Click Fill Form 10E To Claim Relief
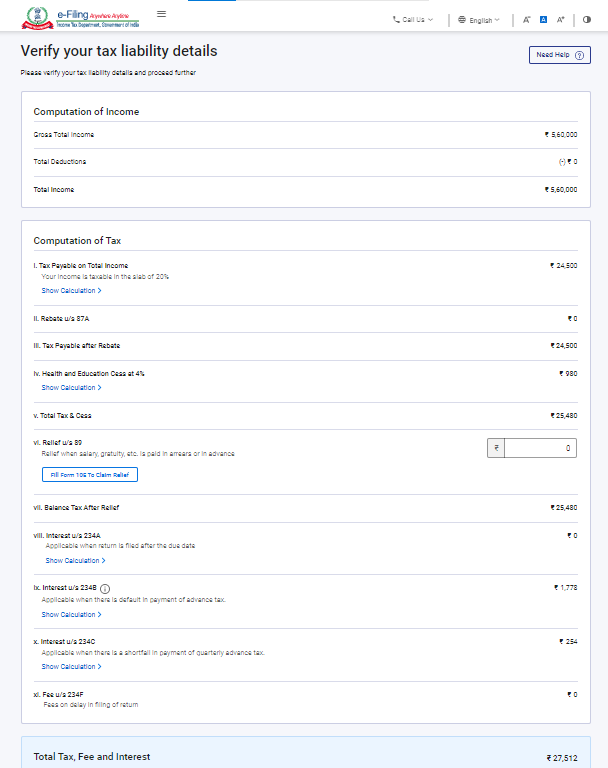The width and height of the screenshot is (608, 768). [x=90, y=474]
